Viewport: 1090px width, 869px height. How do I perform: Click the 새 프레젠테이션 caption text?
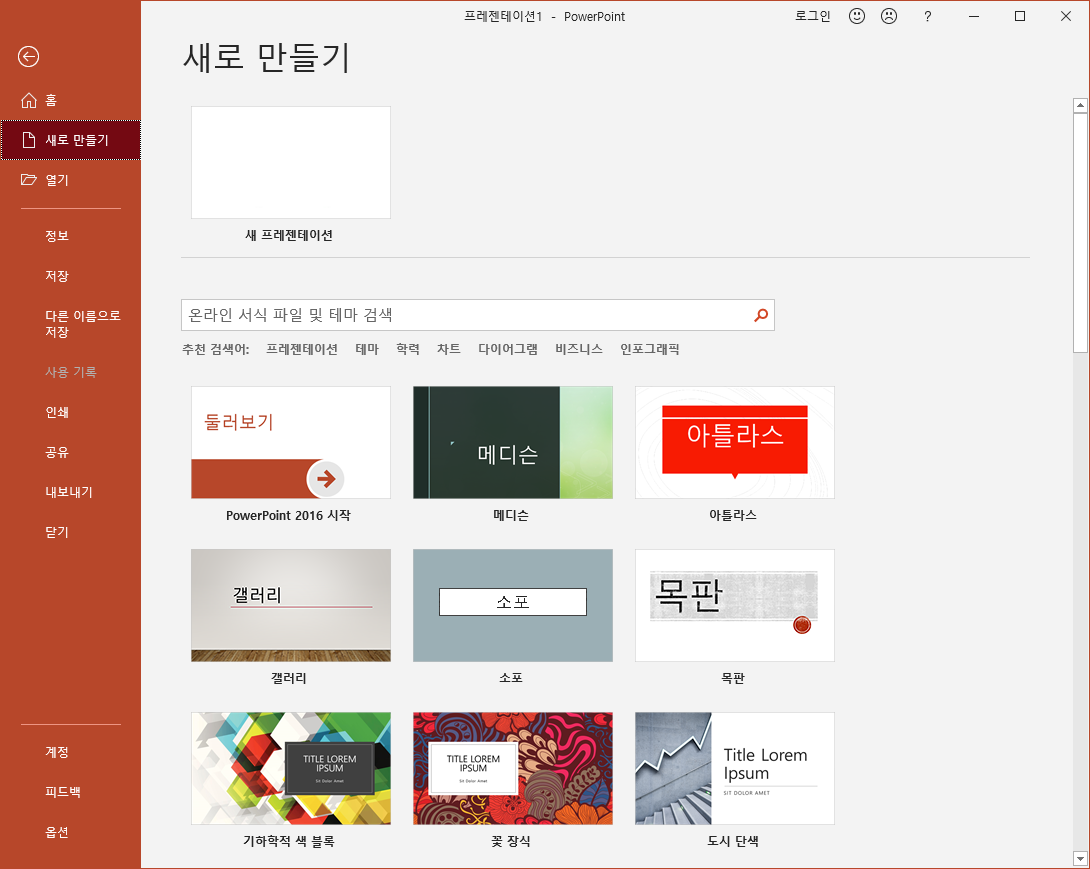pyautogui.click(x=288, y=236)
